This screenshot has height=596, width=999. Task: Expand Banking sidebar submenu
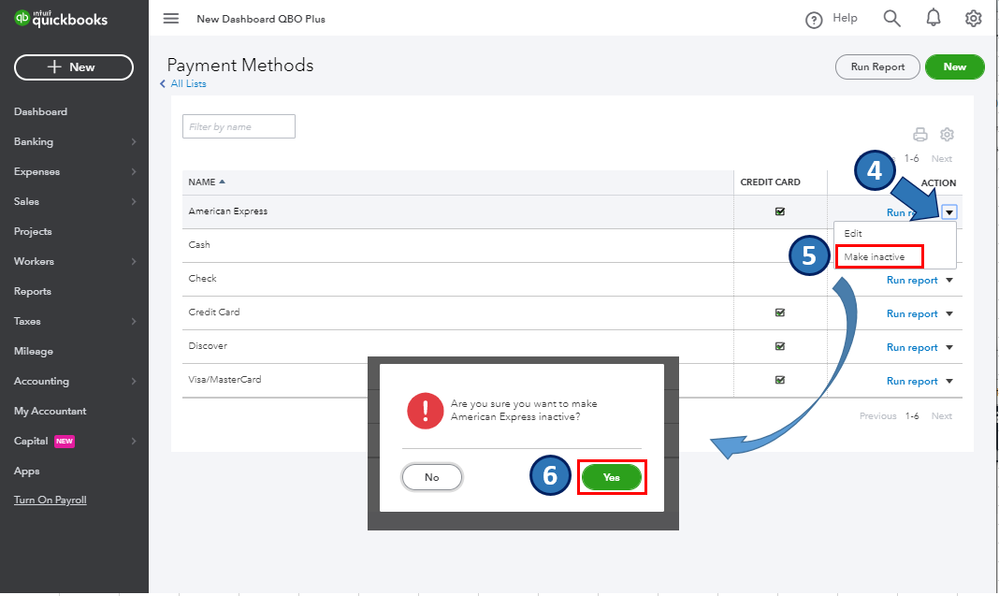pyautogui.click(x=134, y=142)
